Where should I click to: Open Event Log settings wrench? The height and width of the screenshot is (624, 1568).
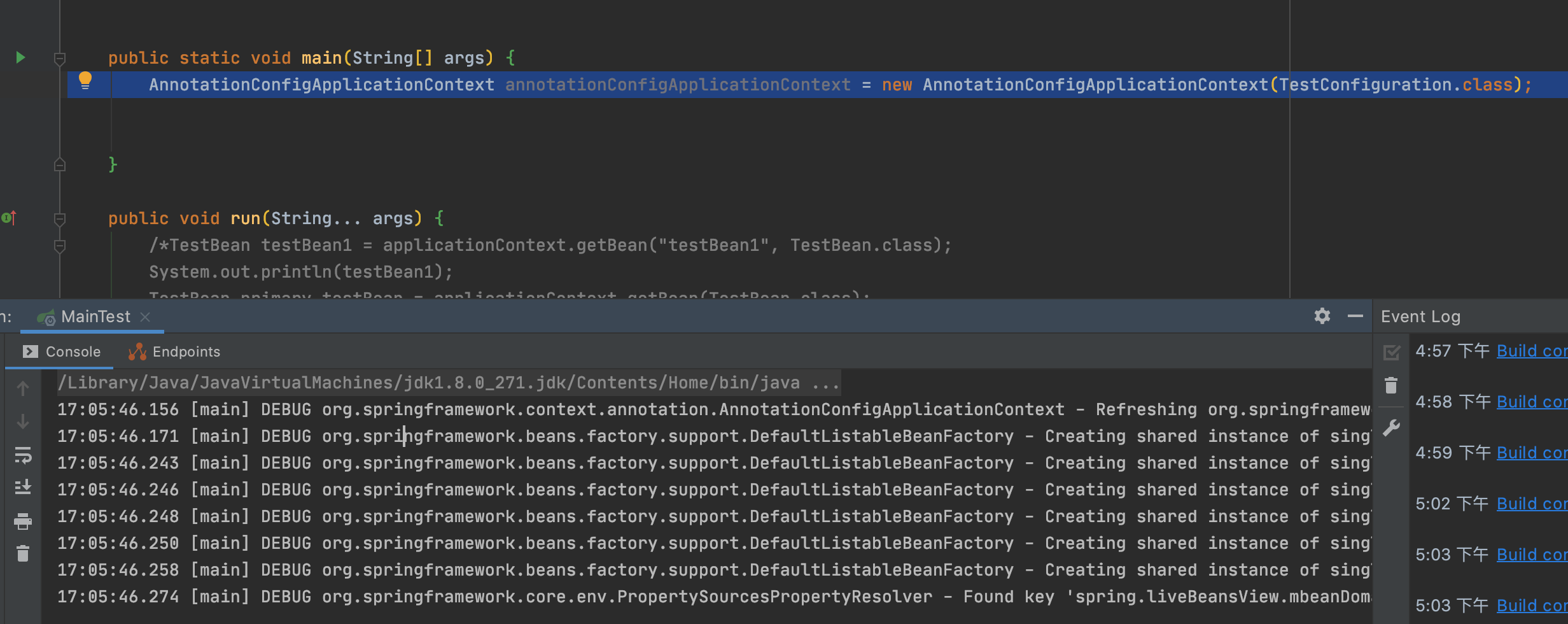pyautogui.click(x=1392, y=427)
